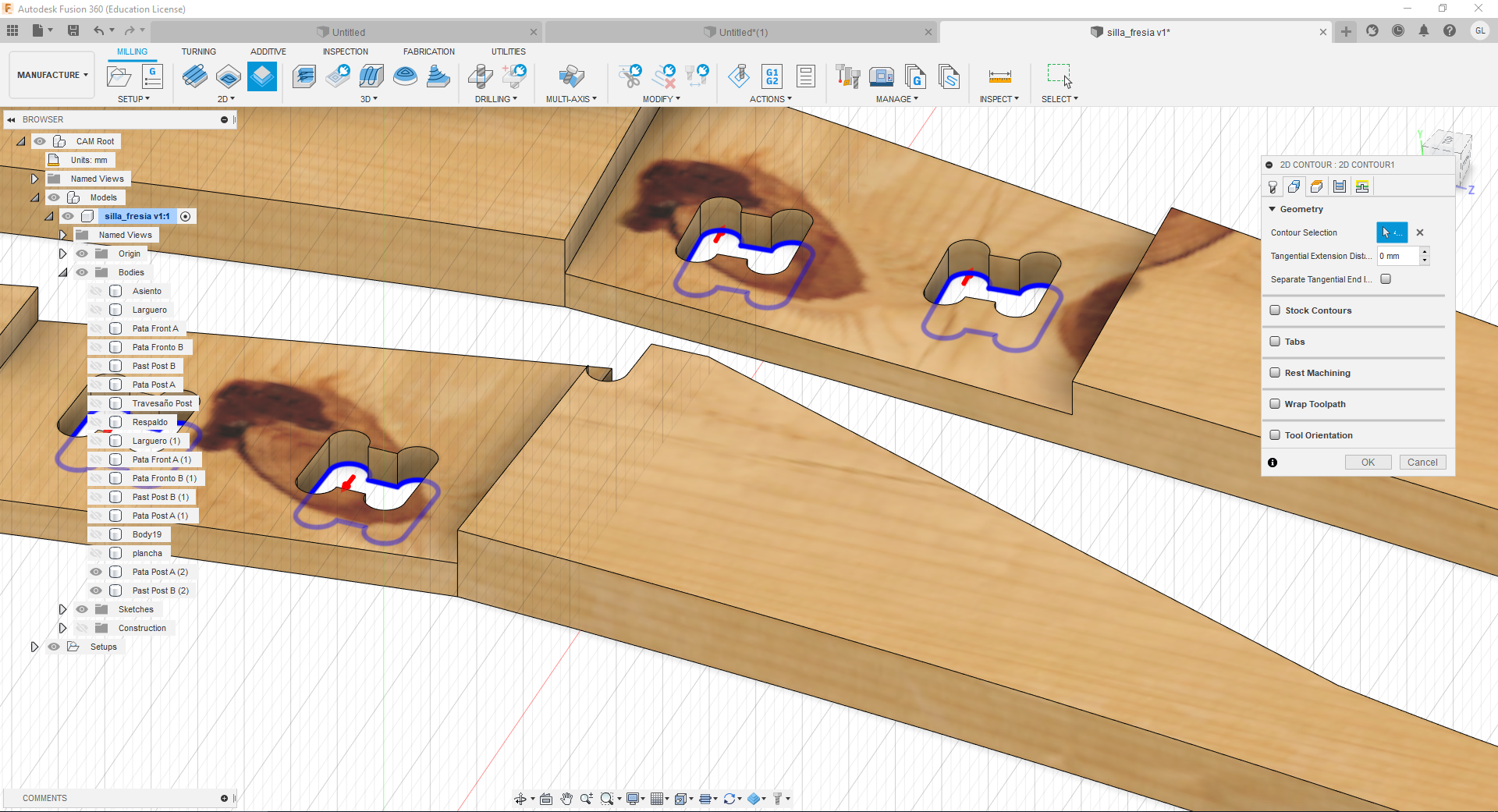Image resolution: width=1498 pixels, height=812 pixels.
Task: Click Cancel in 2D Contour dialog
Action: (x=1422, y=463)
